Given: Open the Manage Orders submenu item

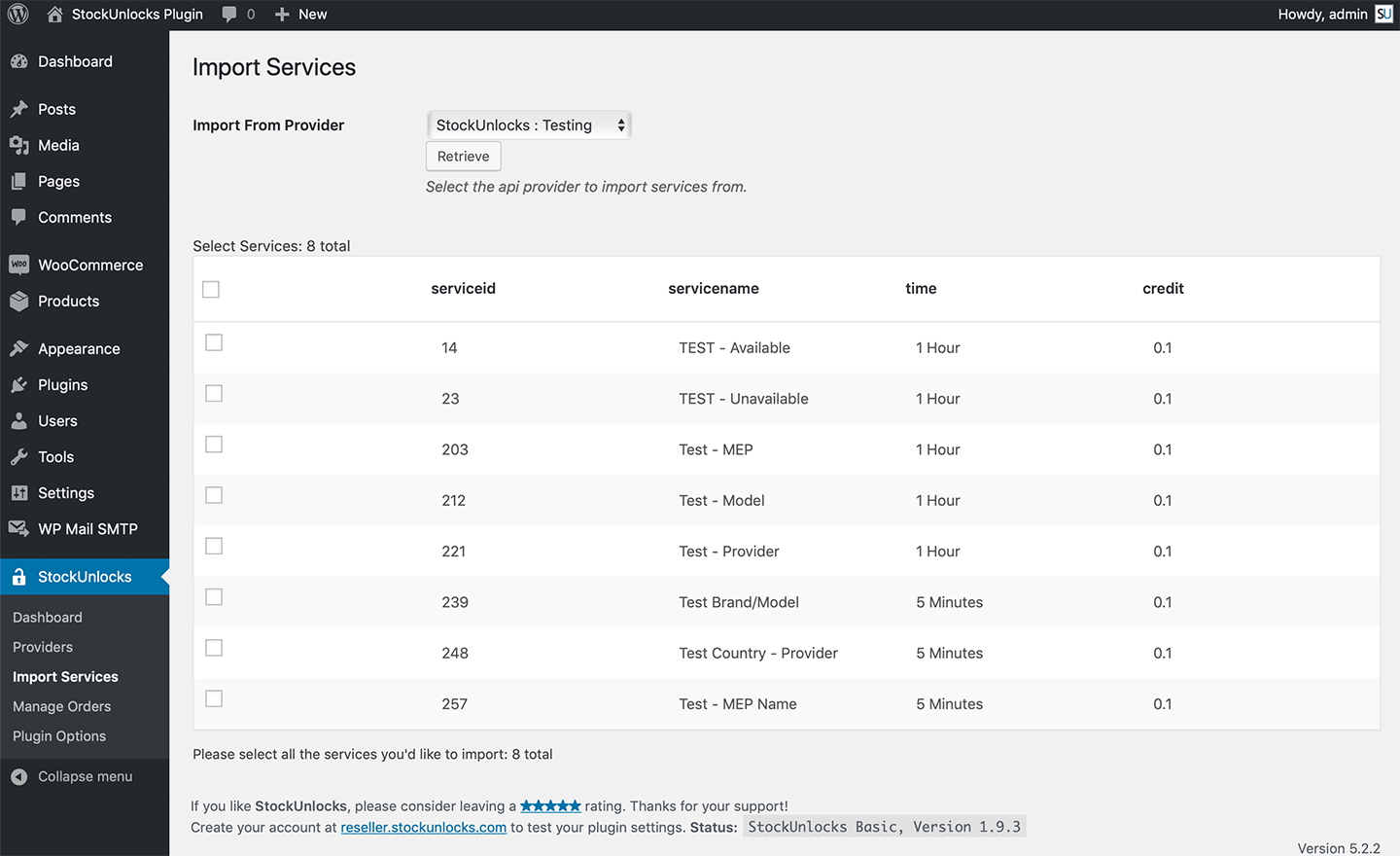Looking at the screenshot, I should pyautogui.click(x=61, y=706).
